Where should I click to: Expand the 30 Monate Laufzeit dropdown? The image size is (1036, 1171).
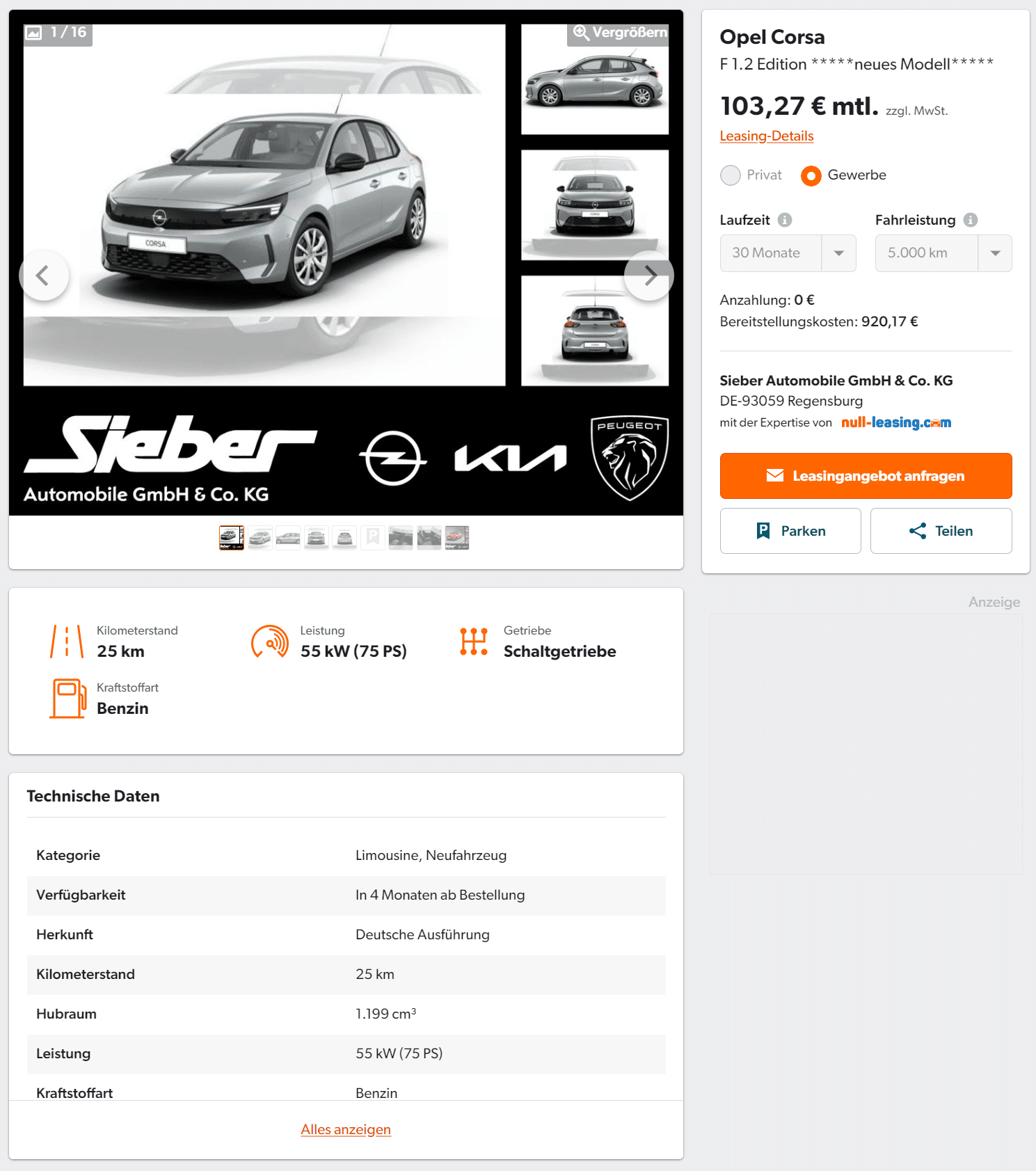coord(788,253)
